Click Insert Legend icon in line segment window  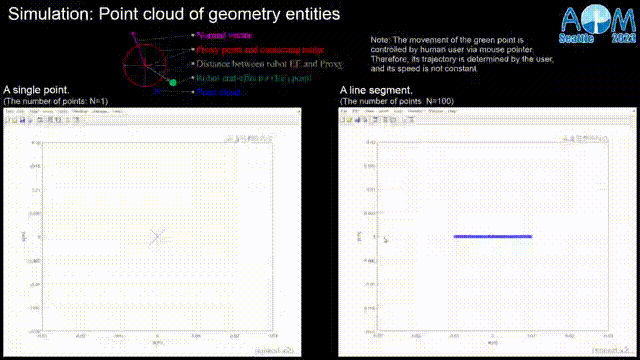click(393, 120)
